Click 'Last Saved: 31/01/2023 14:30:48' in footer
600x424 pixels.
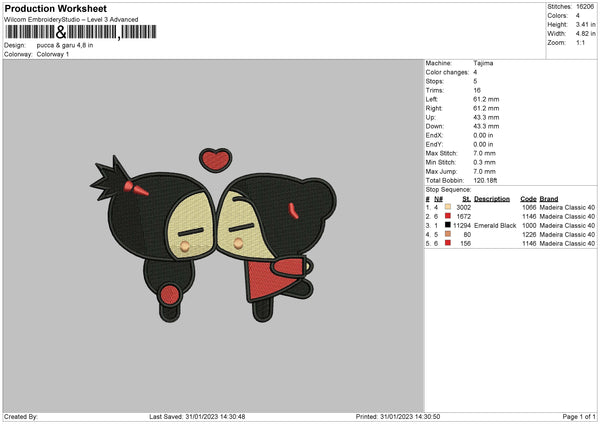(x=197, y=416)
